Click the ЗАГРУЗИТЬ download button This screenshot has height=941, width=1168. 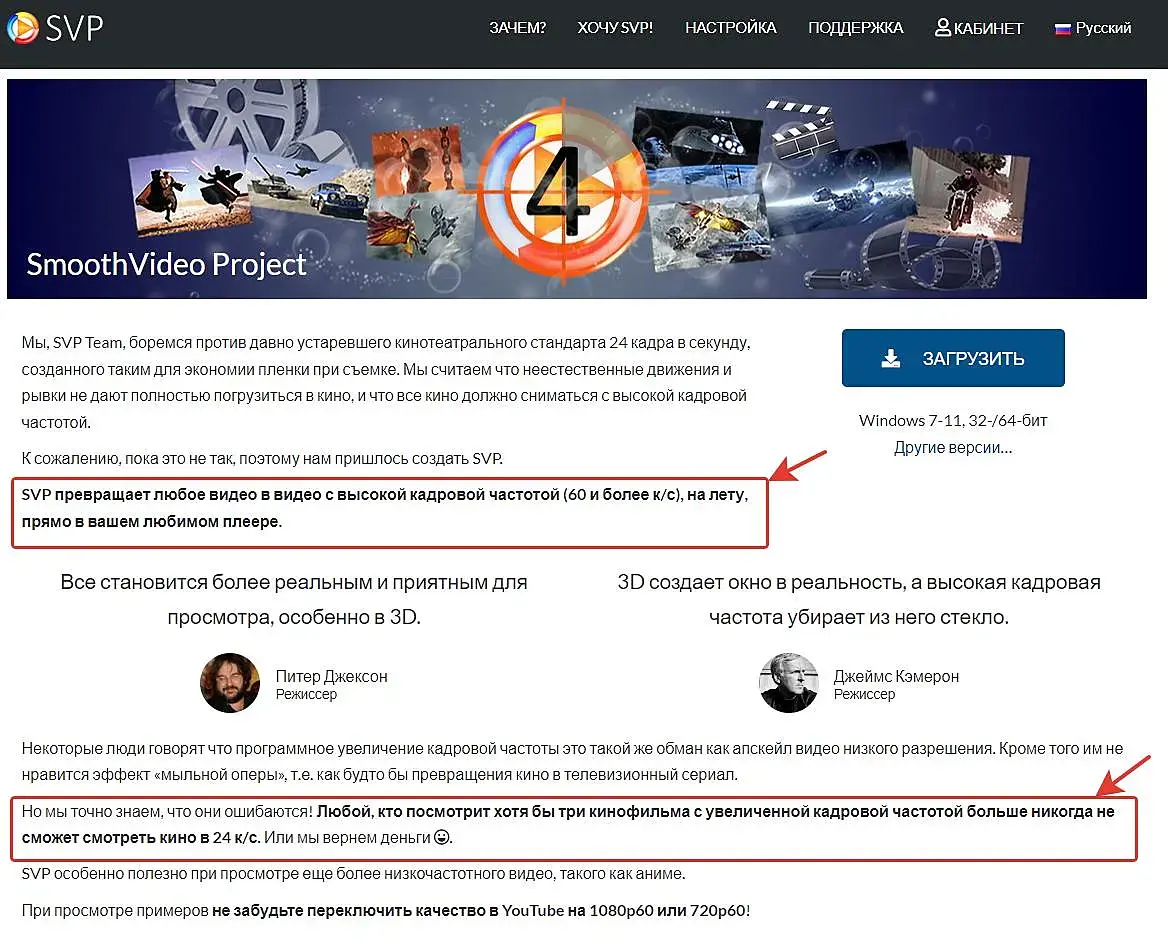pos(953,358)
